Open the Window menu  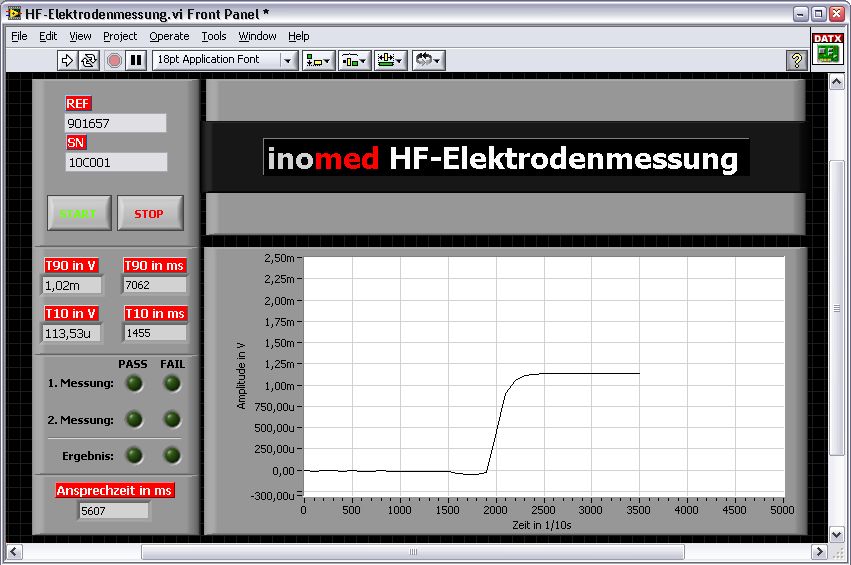[257, 36]
